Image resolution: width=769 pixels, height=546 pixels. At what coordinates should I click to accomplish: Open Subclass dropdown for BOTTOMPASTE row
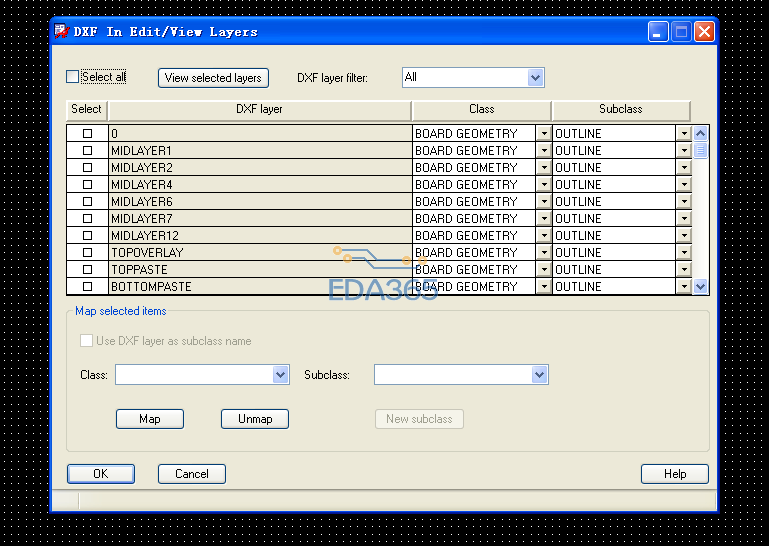pyautogui.click(x=684, y=286)
